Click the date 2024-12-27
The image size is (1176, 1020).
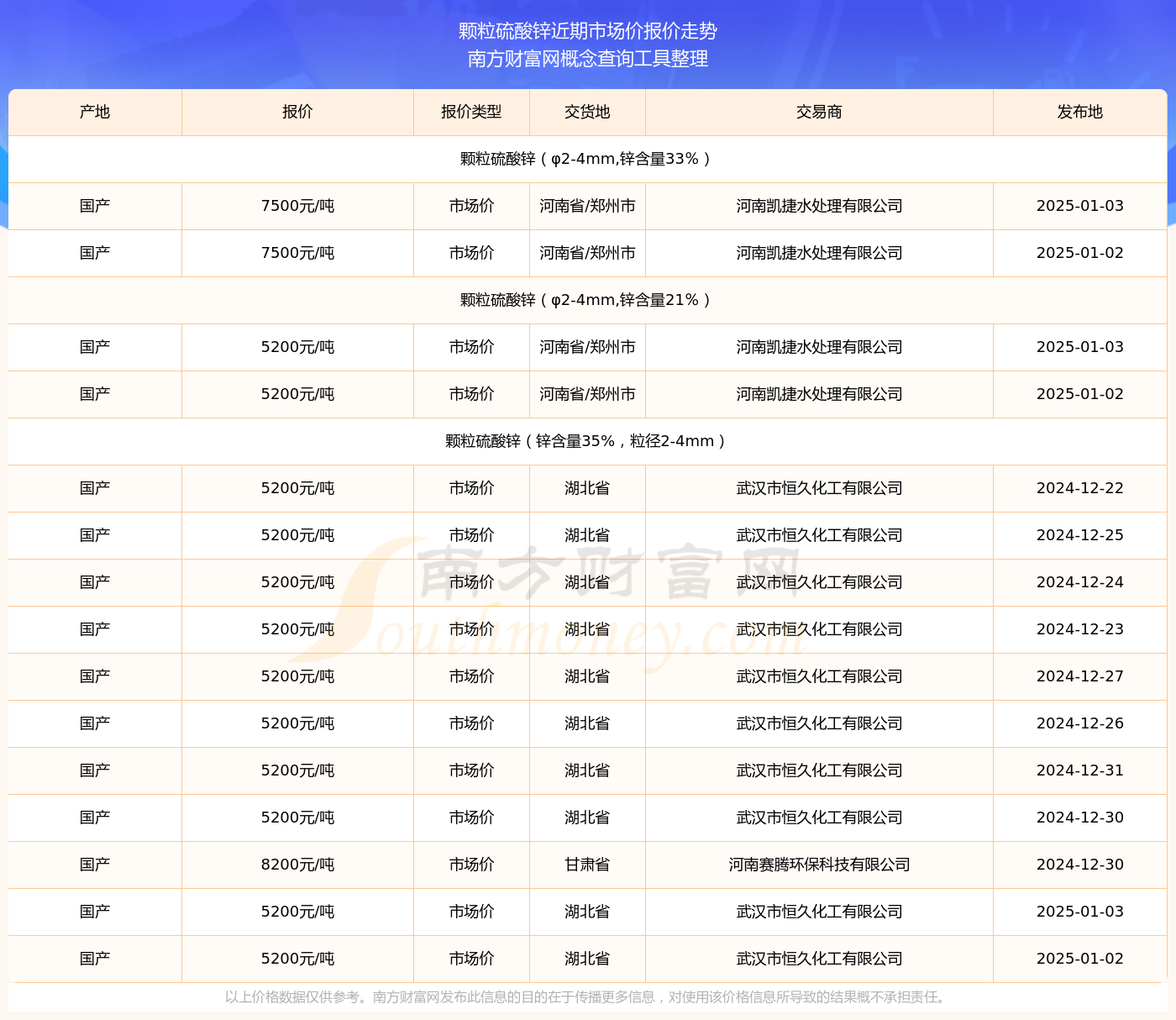pyautogui.click(x=1079, y=676)
